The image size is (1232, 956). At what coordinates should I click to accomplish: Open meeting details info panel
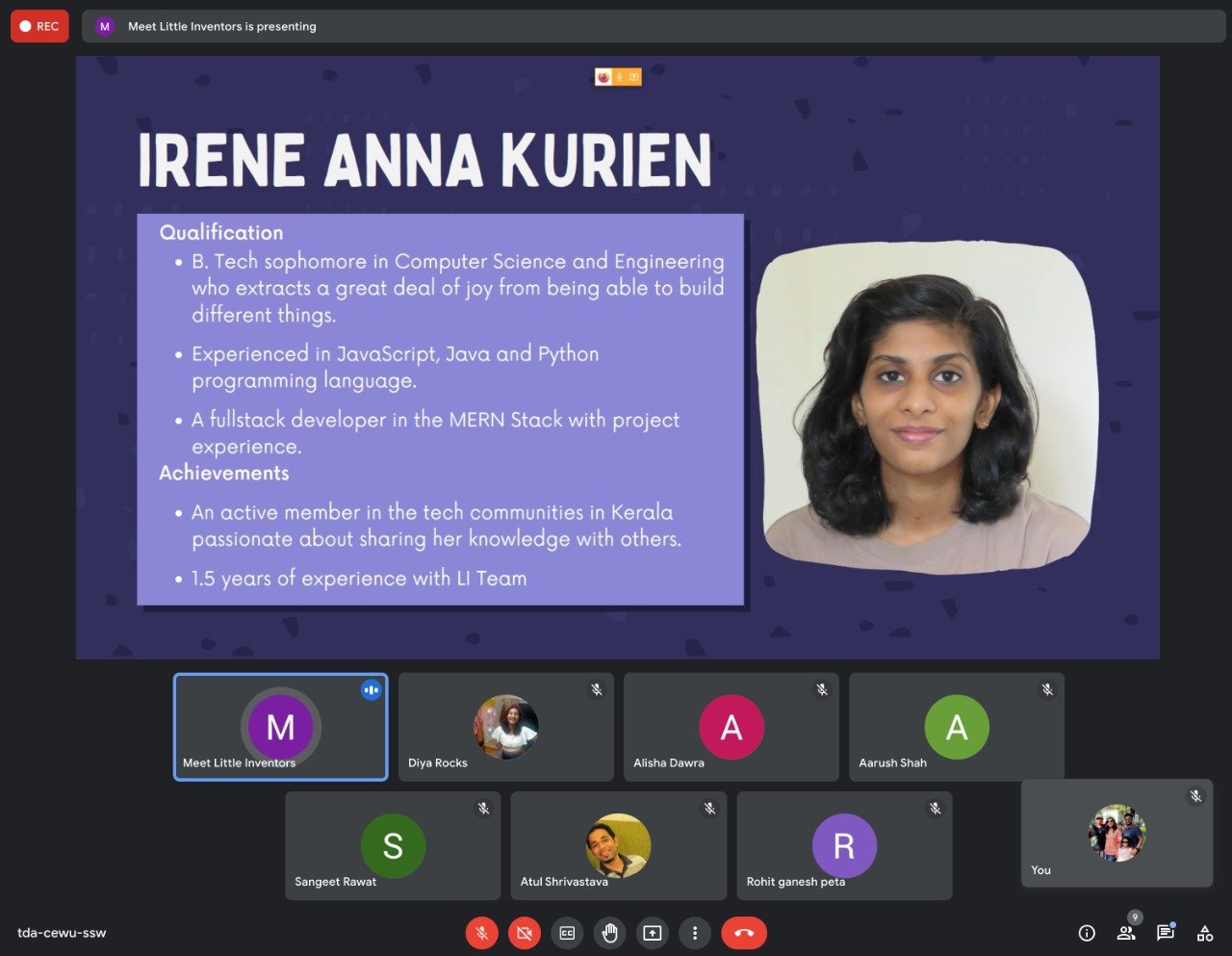coord(1087,933)
